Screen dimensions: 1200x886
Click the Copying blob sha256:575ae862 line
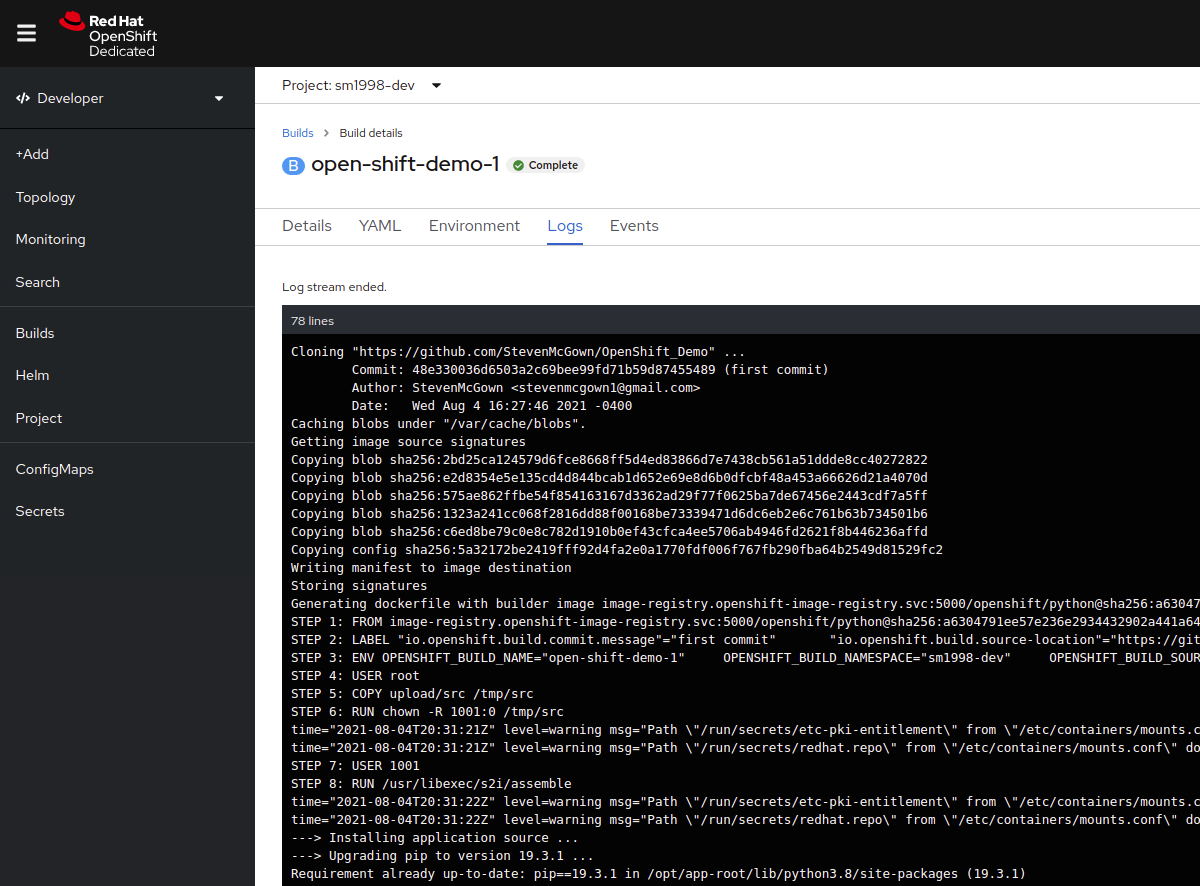[x=609, y=496]
